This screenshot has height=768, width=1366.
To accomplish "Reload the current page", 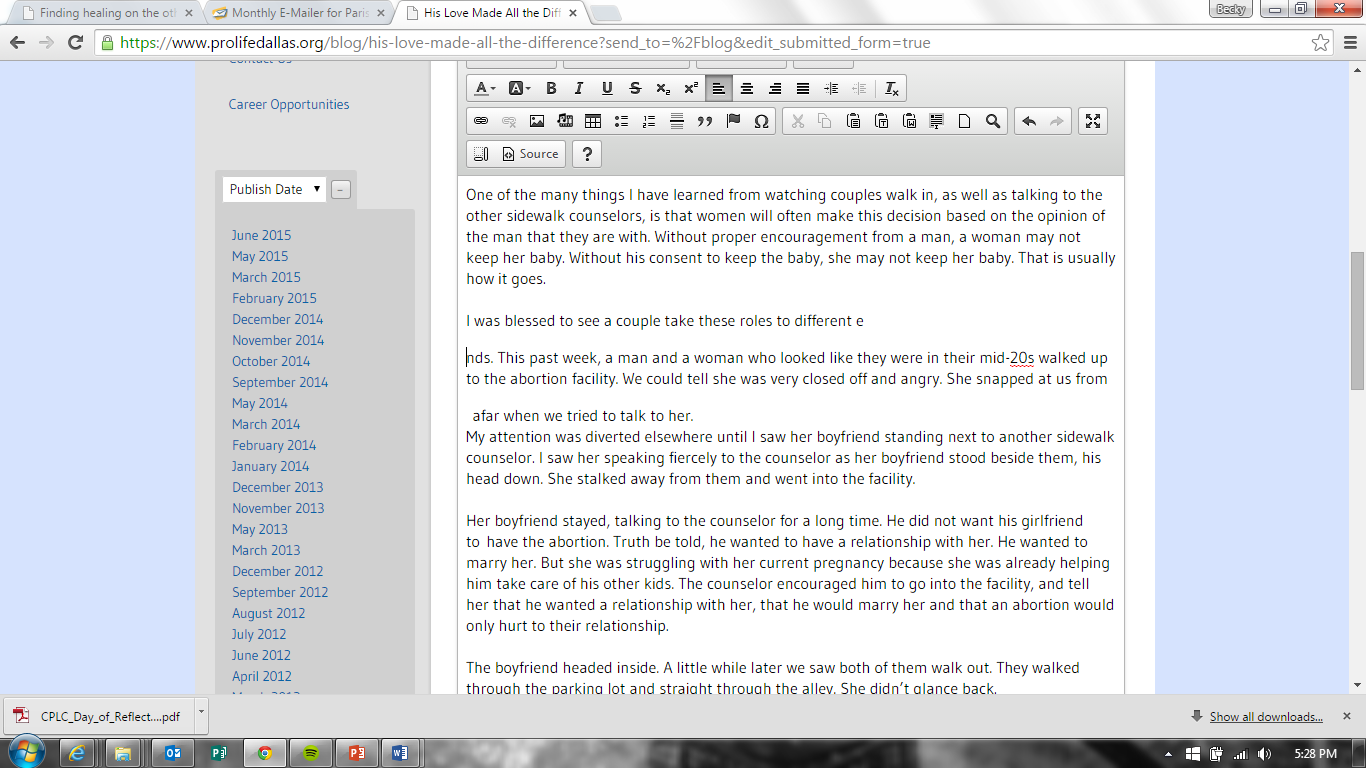I will [75, 43].
